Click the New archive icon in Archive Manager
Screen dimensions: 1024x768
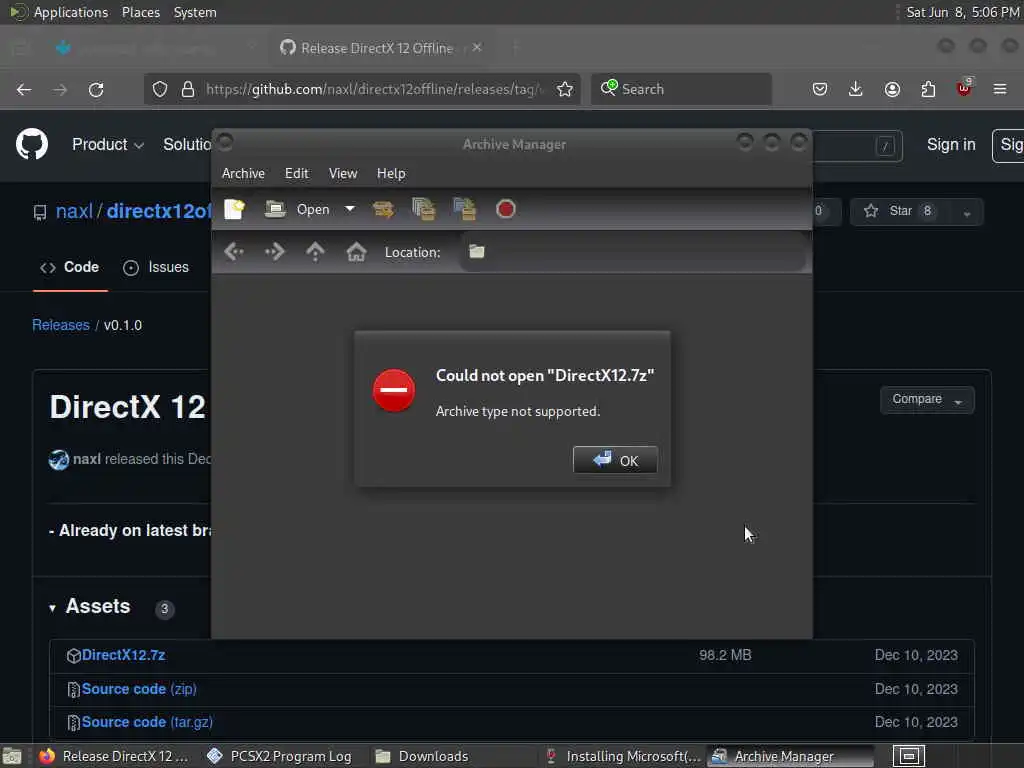[x=234, y=209]
